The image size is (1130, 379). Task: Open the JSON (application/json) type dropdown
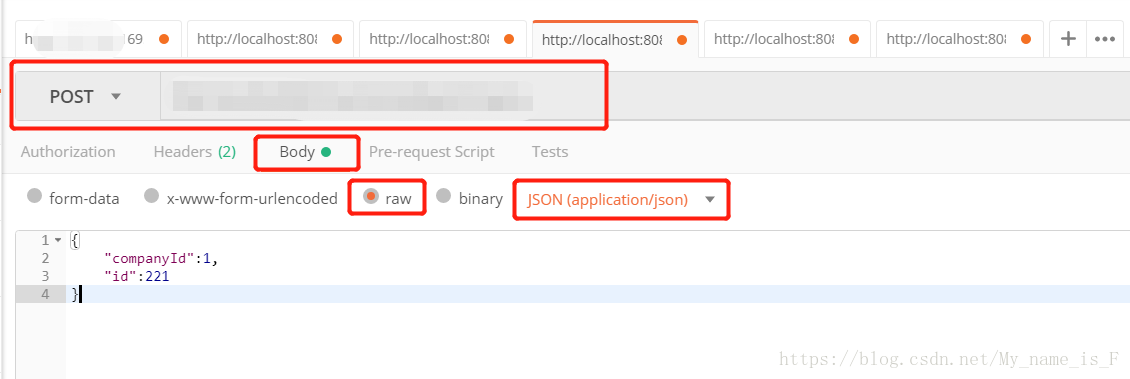pyautogui.click(x=621, y=200)
